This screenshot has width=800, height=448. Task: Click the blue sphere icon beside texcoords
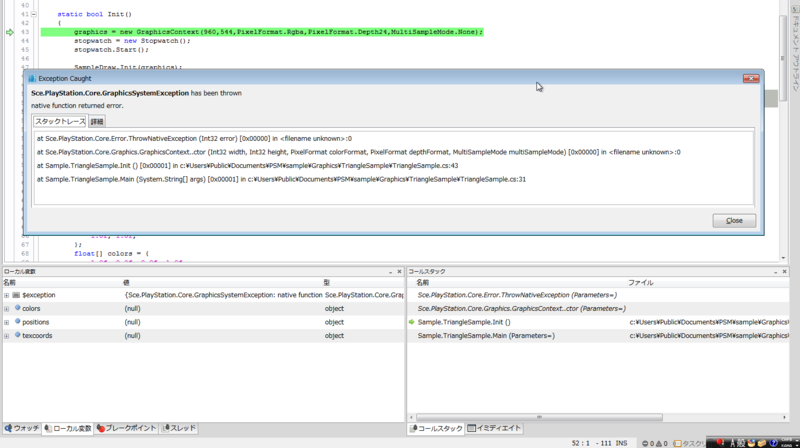click(x=17, y=335)
